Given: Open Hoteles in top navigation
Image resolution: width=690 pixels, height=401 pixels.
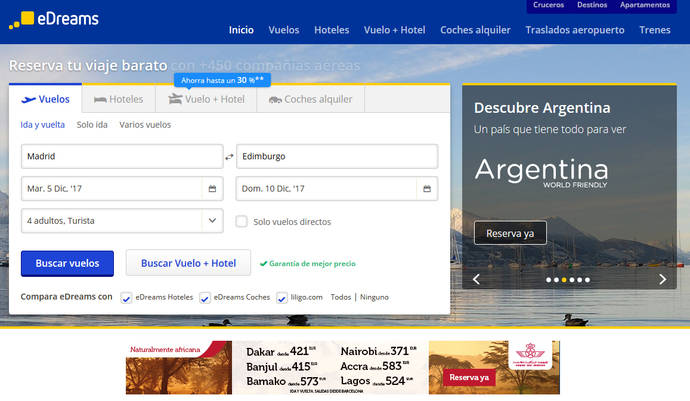Looking at the screenshot, I should click(x=332, y=30).
